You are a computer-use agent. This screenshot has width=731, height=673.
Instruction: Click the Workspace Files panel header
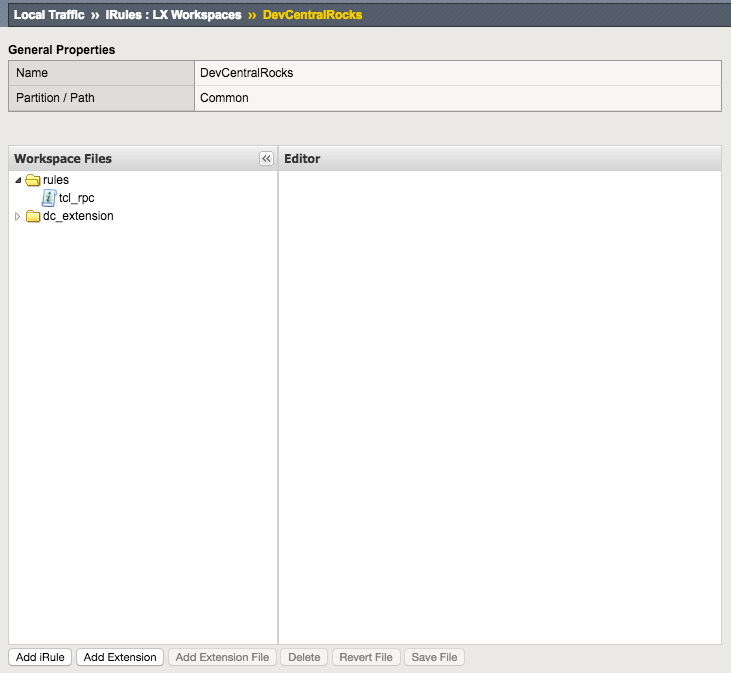pos(130,159)
